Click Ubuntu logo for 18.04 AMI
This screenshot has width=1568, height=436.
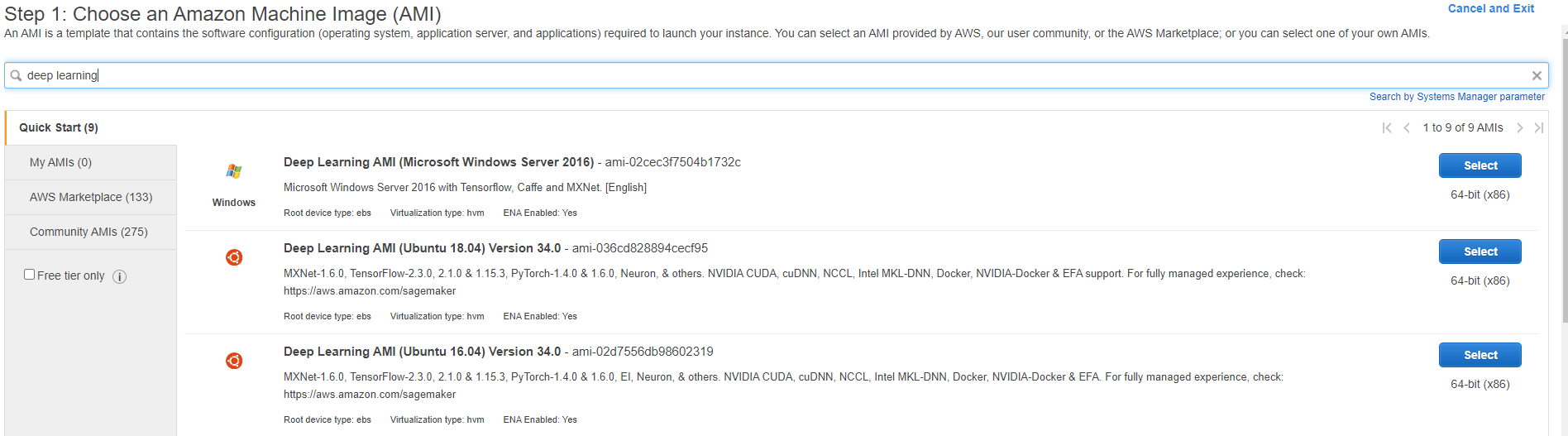[234, 257]
